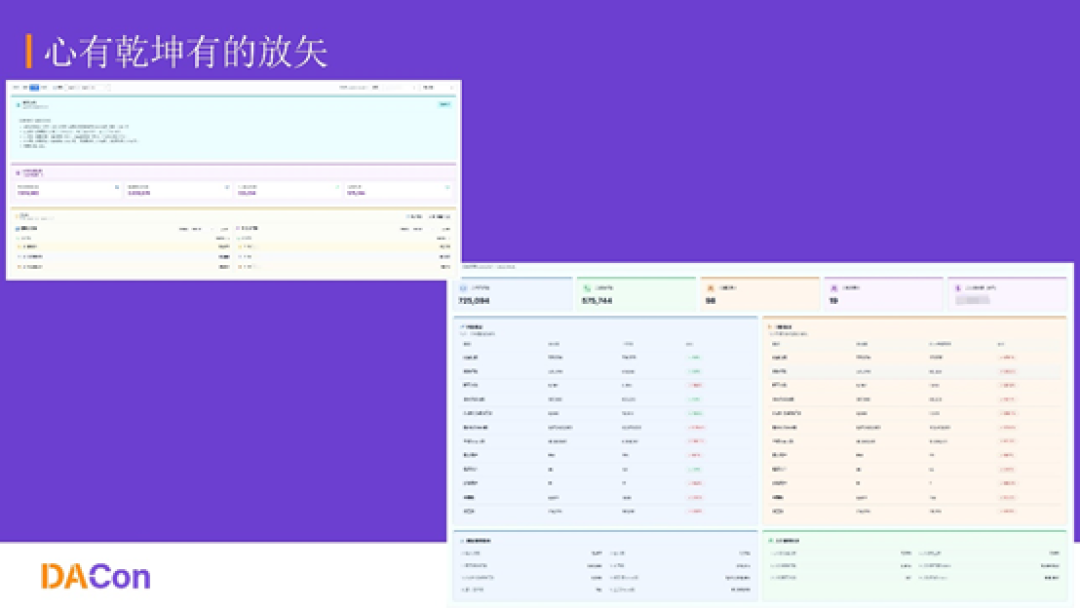Click the first yellow highlighted row in the left list
The height and width of the screenshot is (608, 1080).
(x=123, y=247)
